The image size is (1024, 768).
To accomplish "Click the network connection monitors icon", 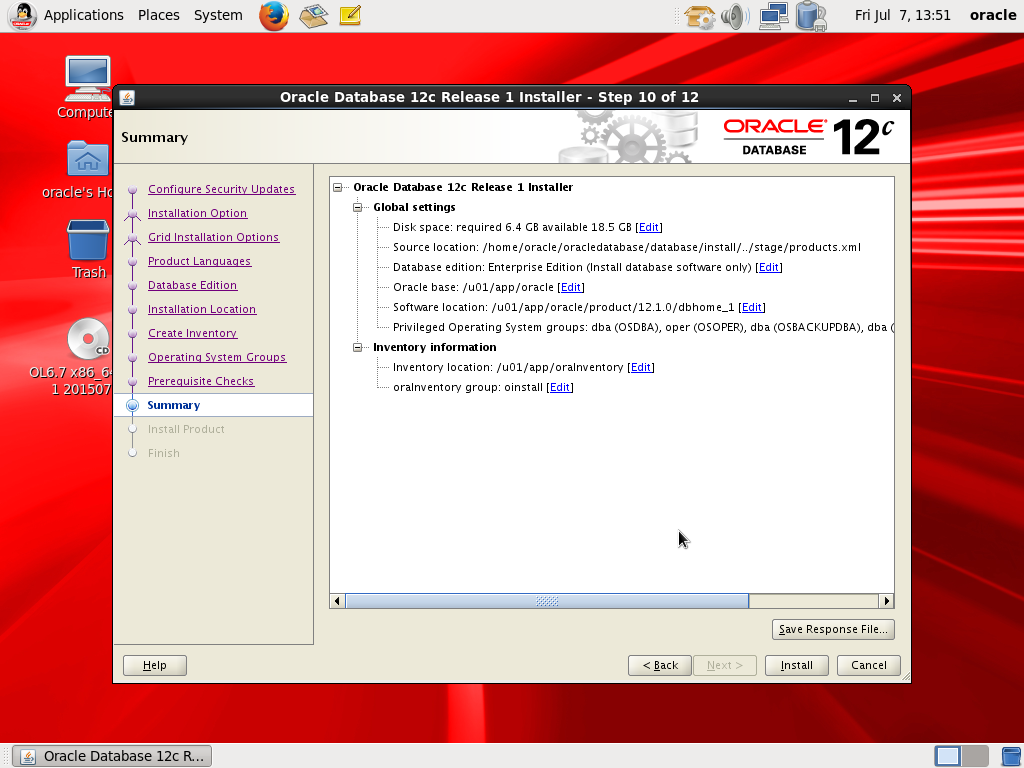I will point(774,16).
